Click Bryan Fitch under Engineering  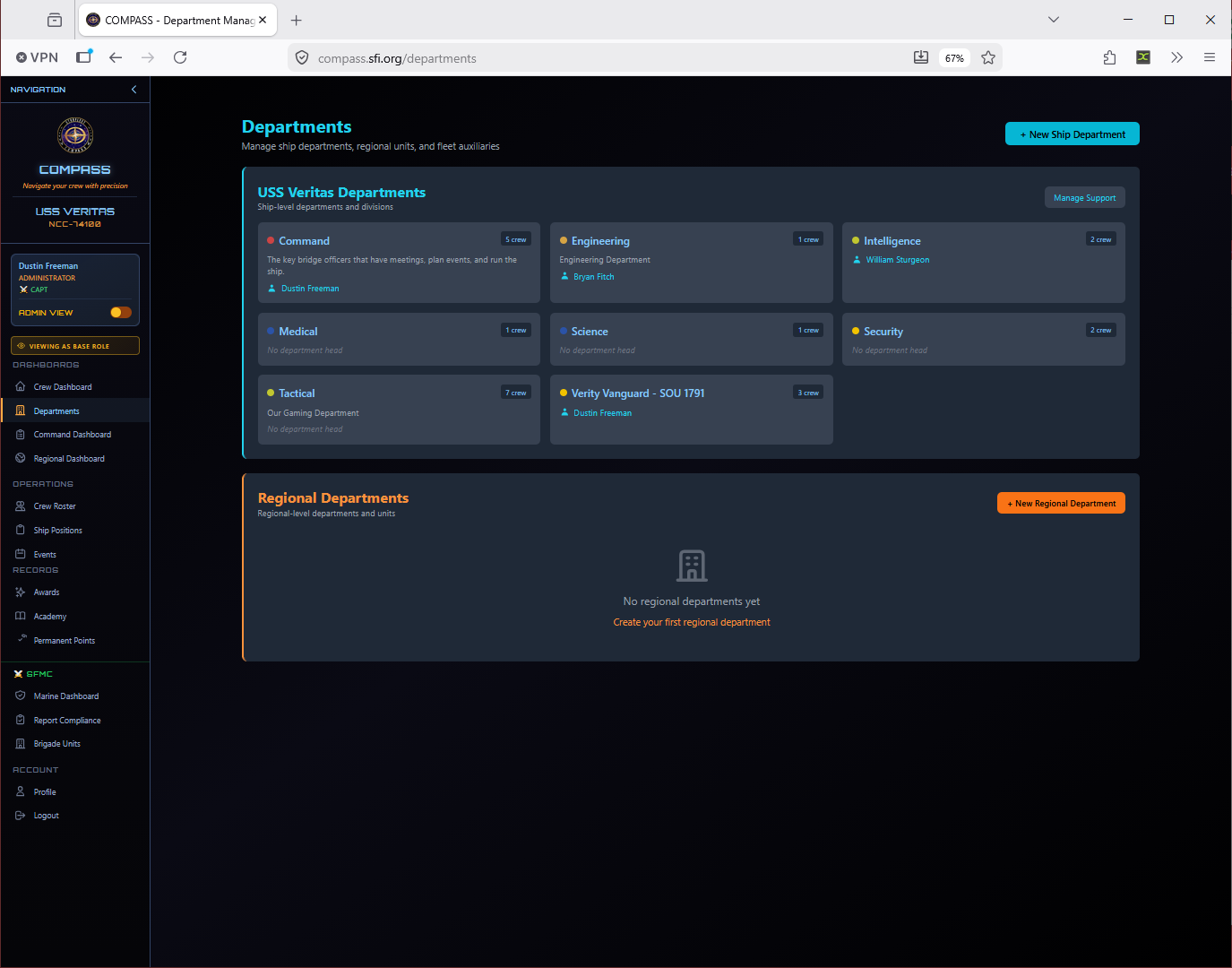[594, 277]
